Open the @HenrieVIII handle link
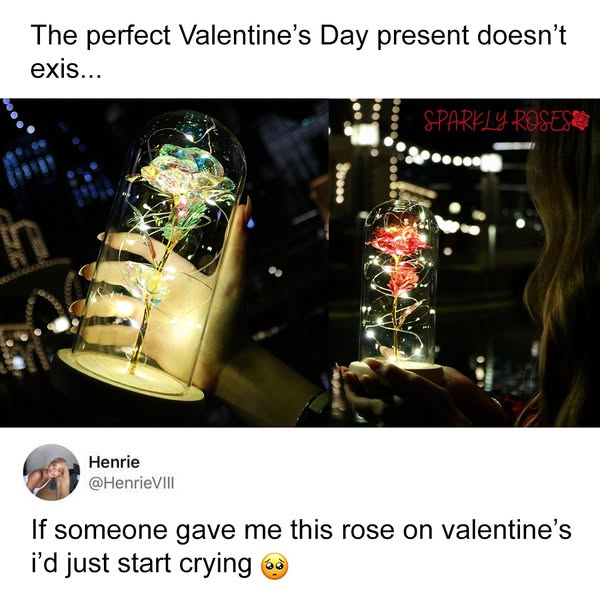The width and height of the screenshot is (600, 600). pyautogui.click(x=131, y=483)
